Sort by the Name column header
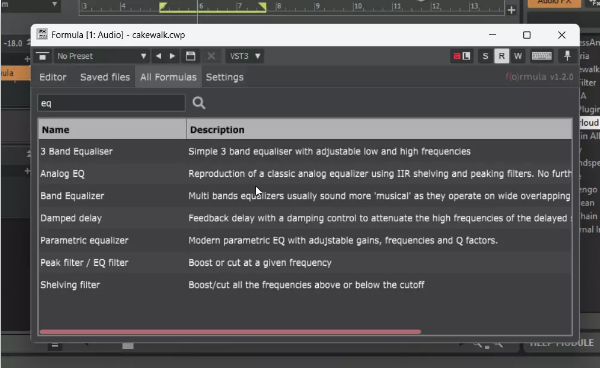This screenshot has height=368, width=600. click(x=112, y=130)
